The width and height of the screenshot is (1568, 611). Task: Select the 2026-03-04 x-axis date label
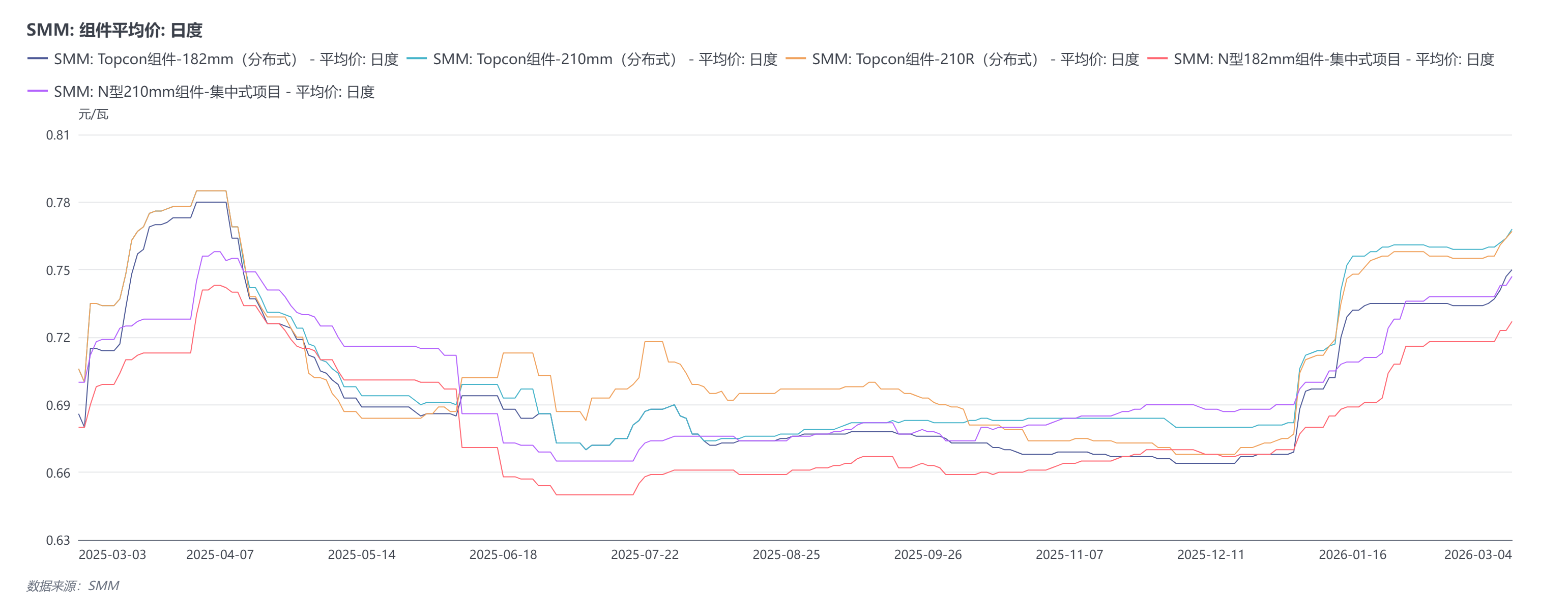click(1477, 554)
